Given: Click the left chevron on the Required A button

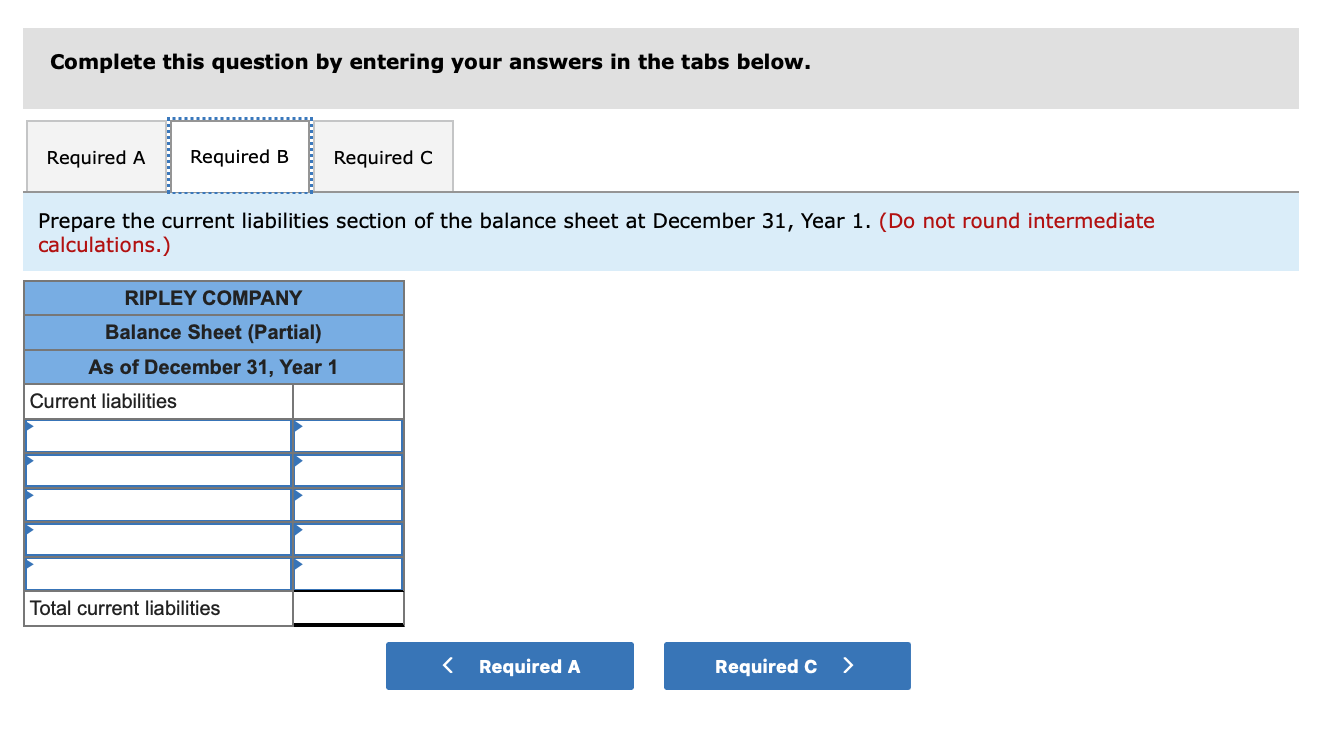Looking at the screenshot, I should pyautogui.click(x=449, y=666).
